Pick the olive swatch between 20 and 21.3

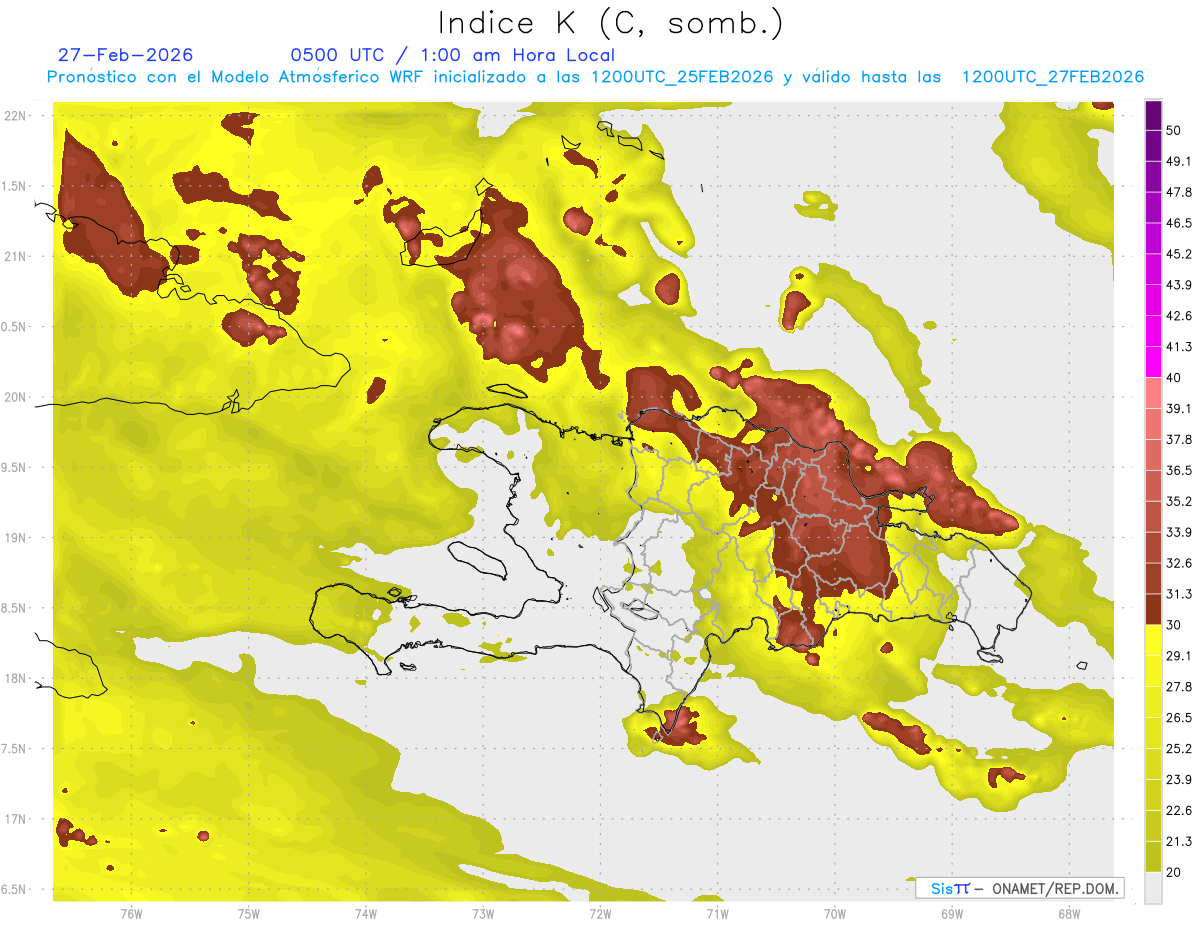pos(1154,857)
